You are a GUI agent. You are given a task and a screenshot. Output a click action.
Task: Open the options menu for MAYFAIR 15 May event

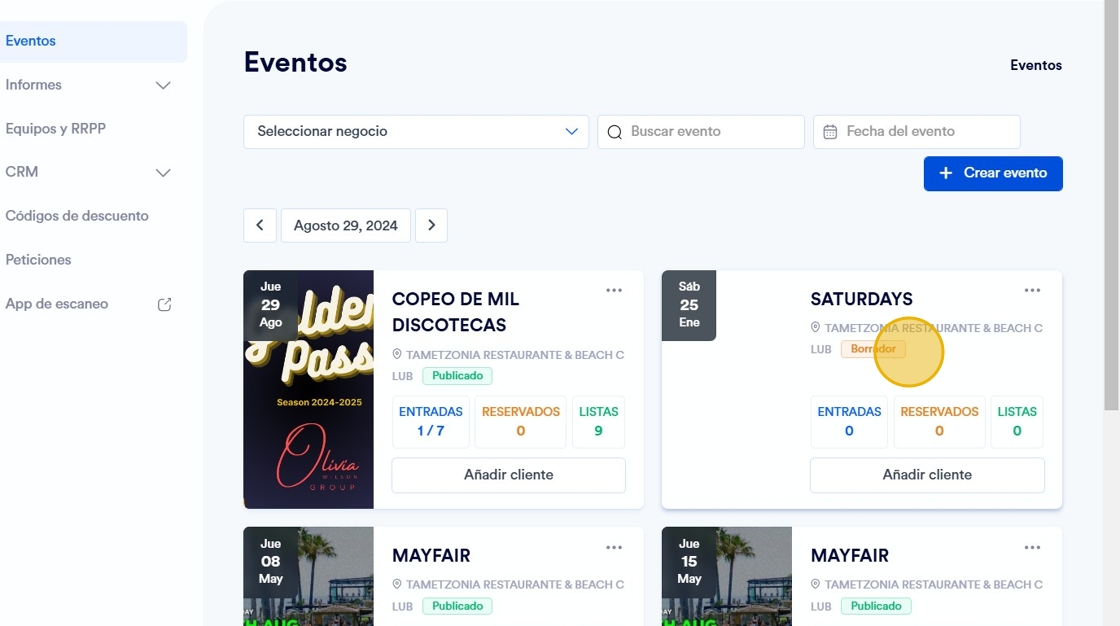[x=1032, y=547]
